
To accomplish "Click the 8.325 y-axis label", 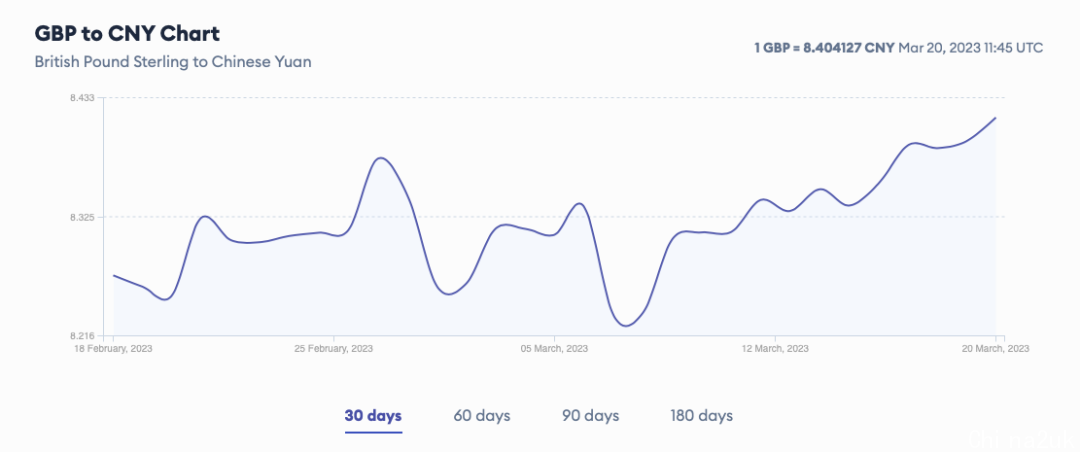I will pyautogui.click(x=82, y=217).
